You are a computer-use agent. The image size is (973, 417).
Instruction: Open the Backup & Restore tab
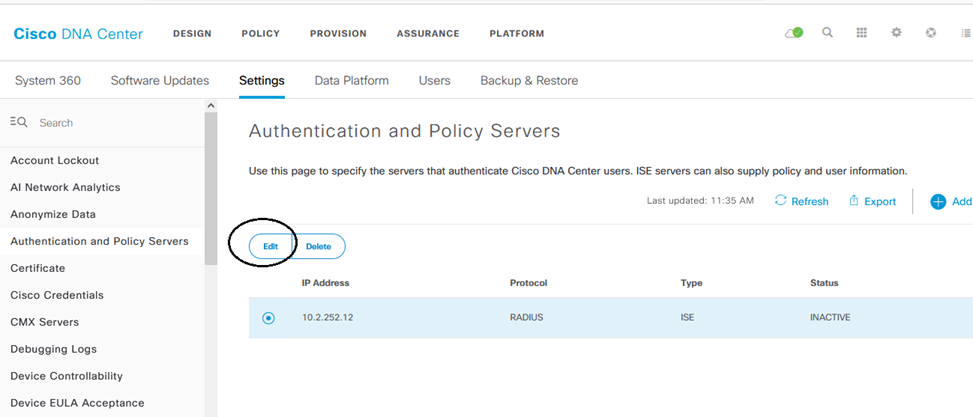(529, 81)
